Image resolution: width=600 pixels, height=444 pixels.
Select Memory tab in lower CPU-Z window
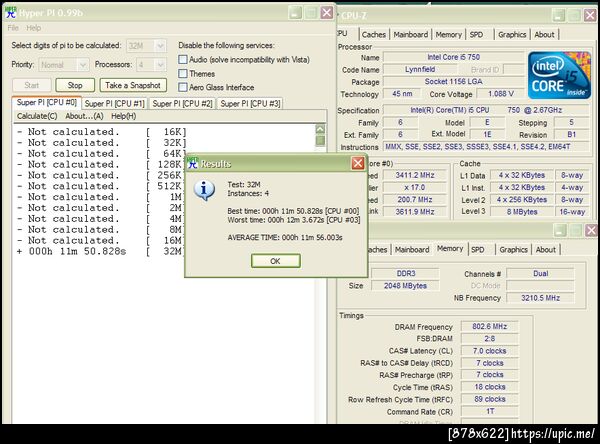pos(450,249)
